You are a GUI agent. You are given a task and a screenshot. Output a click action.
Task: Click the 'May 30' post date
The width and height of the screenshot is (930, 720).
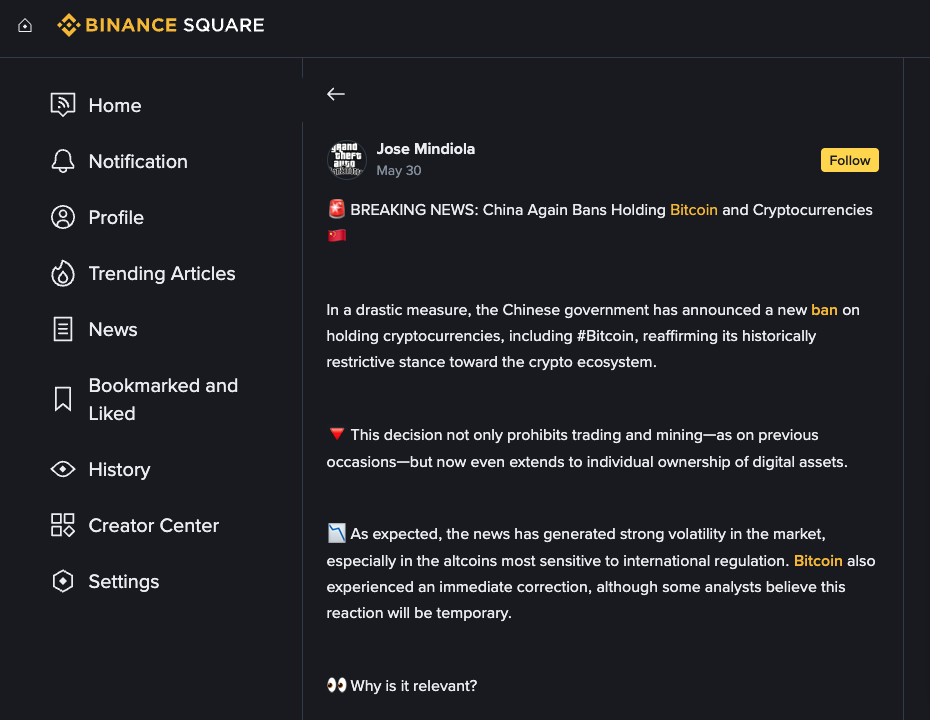tap(399, 171)
